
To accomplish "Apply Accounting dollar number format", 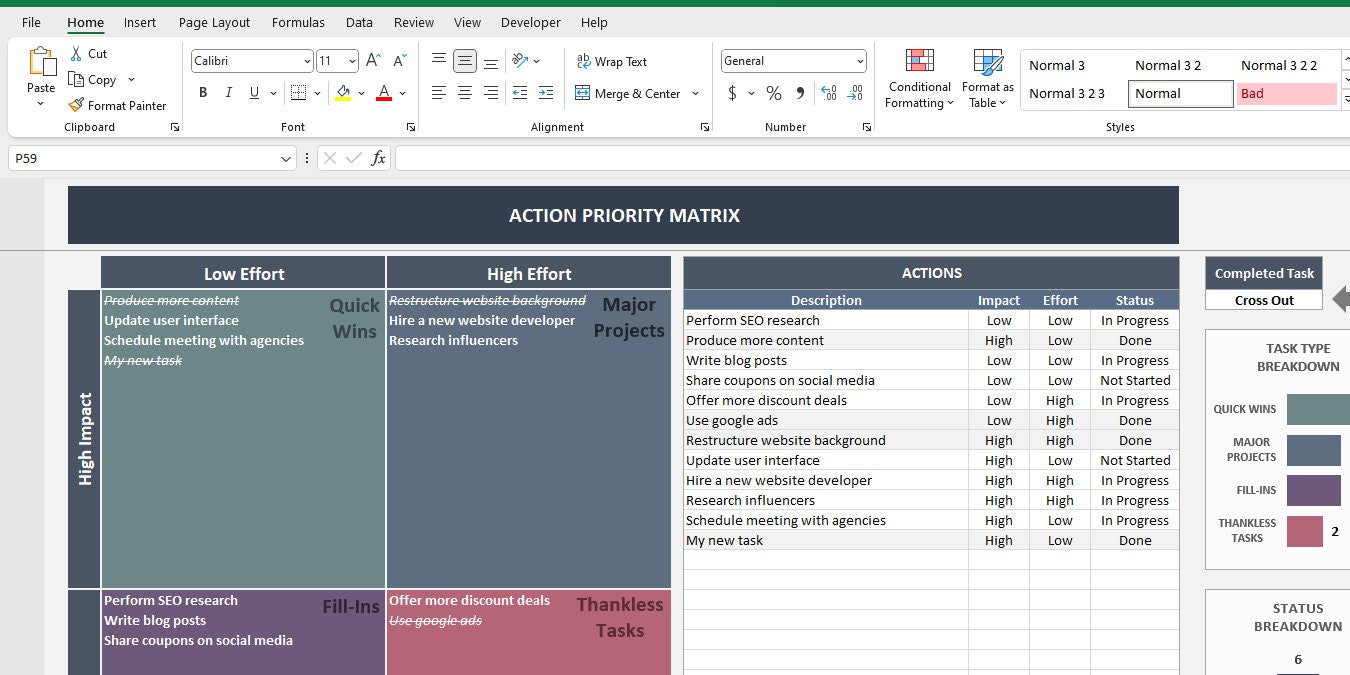I will pyautogui.click(x=733, y=93).
